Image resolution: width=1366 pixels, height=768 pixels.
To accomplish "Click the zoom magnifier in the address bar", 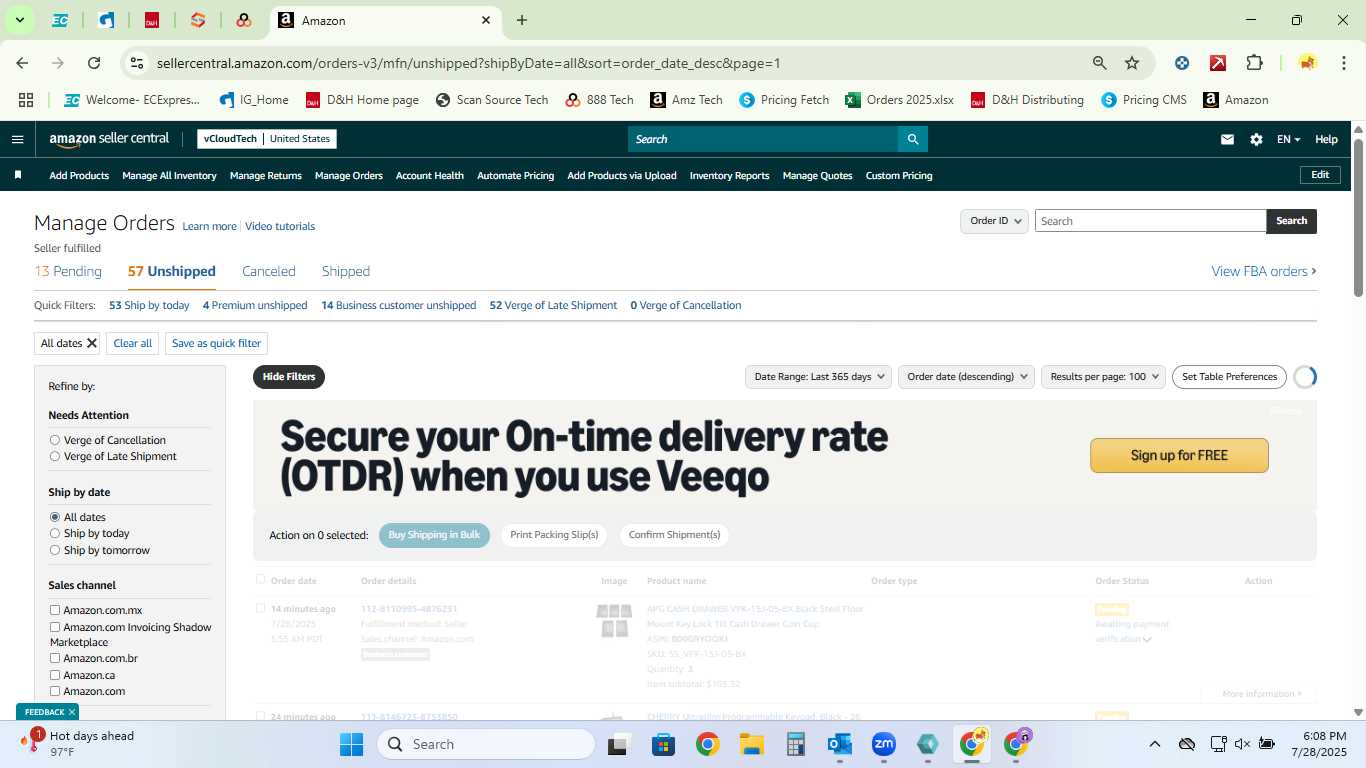I will coord(1100,63).
